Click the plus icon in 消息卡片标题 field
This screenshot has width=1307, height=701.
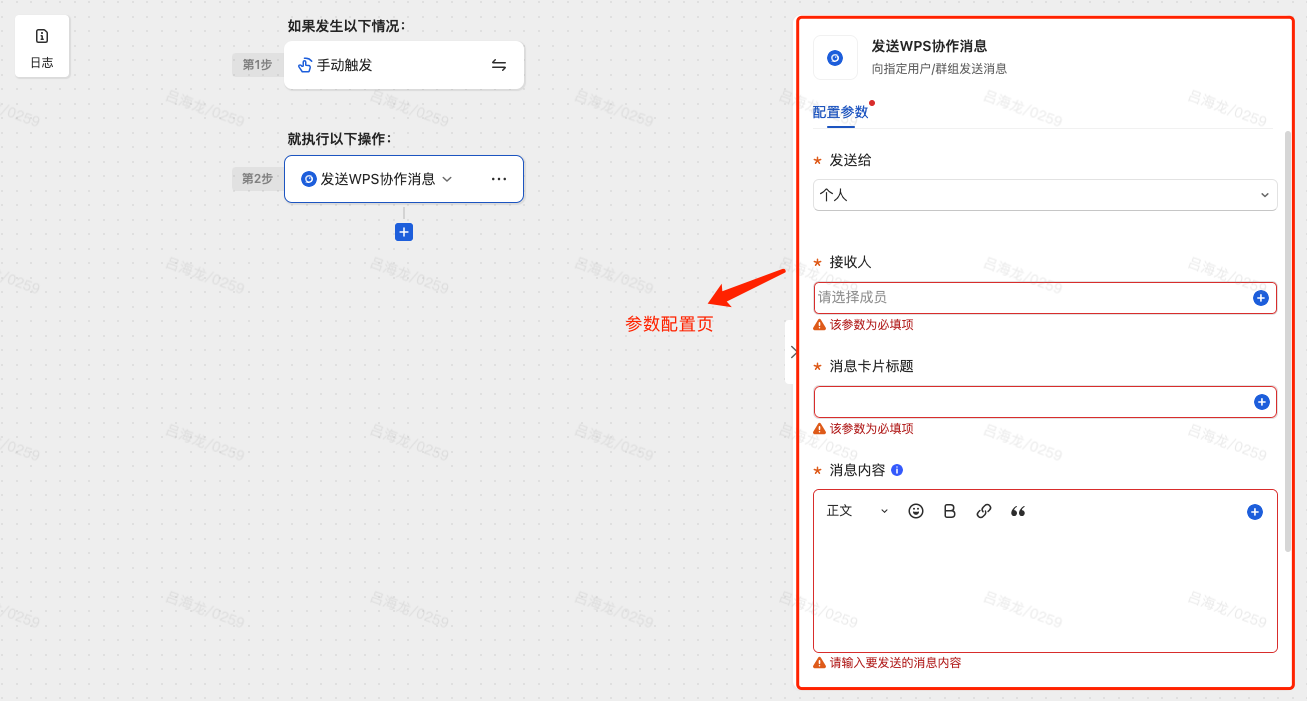click(x=1261, y=402)
